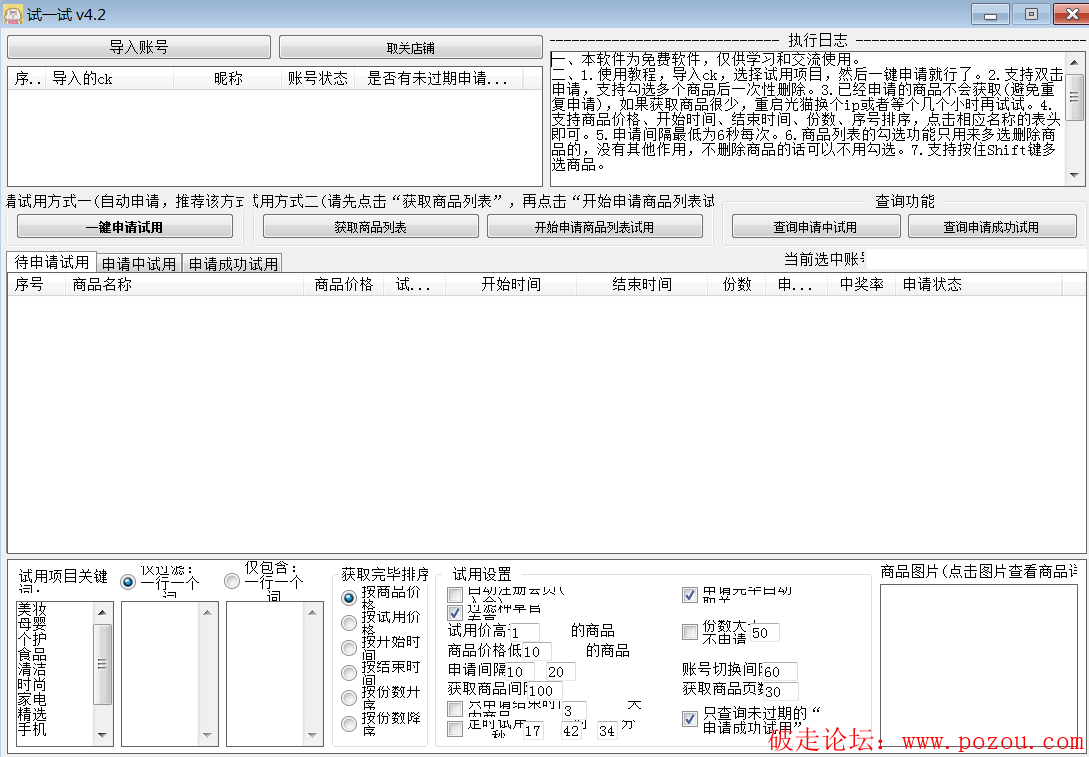
Task: Select the 按试用价格 sort radio button
Action: pos(349,623)
